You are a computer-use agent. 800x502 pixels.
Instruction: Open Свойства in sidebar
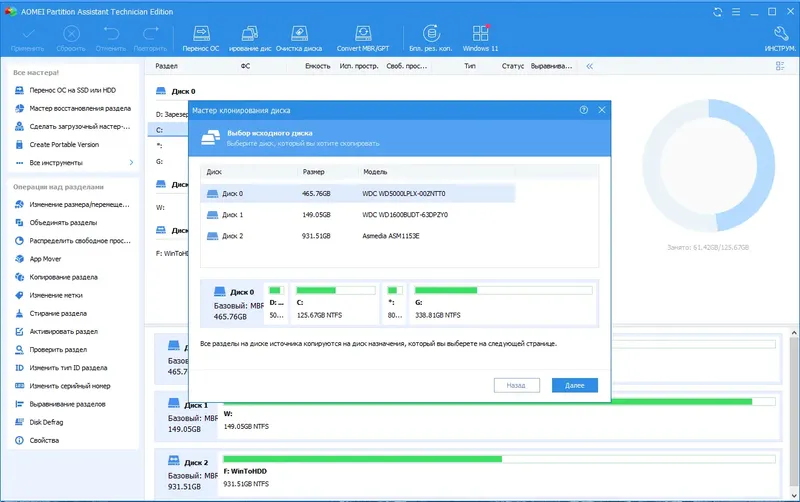44,440
